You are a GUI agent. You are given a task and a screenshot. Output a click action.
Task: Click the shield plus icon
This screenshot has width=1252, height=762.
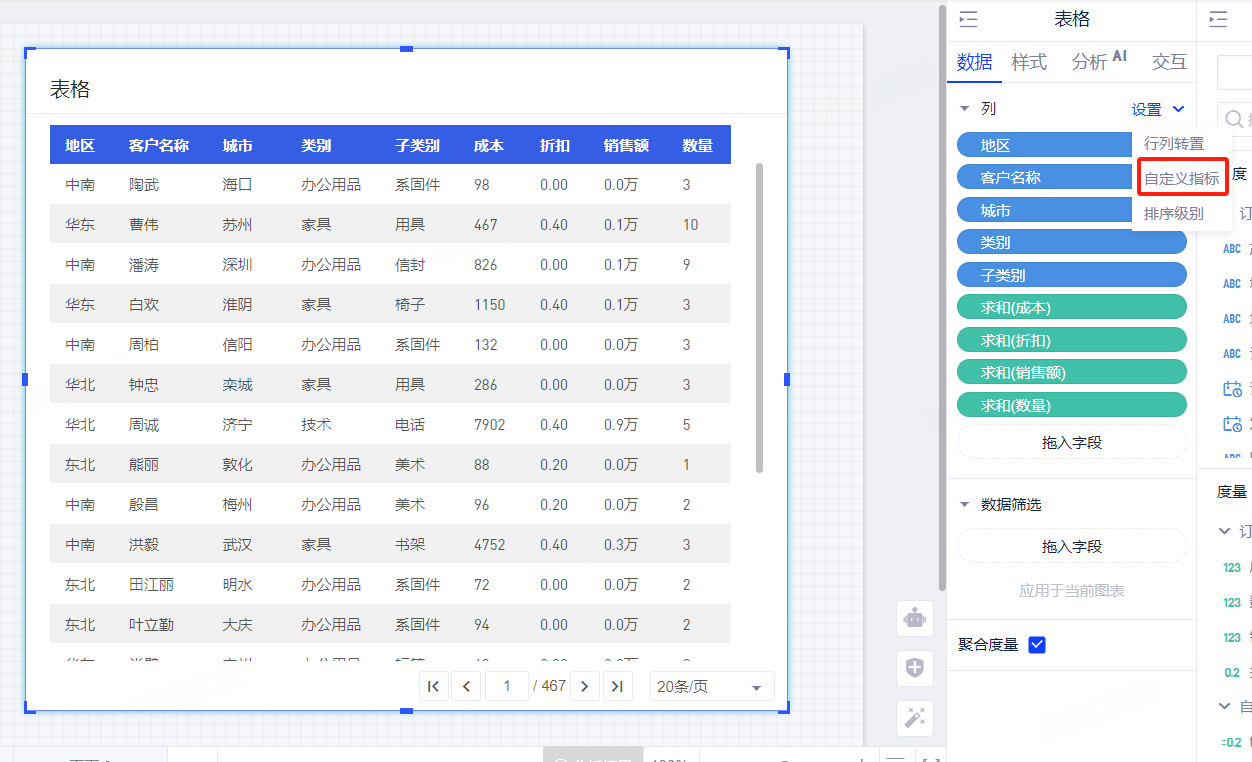click(x=914, y=668)
